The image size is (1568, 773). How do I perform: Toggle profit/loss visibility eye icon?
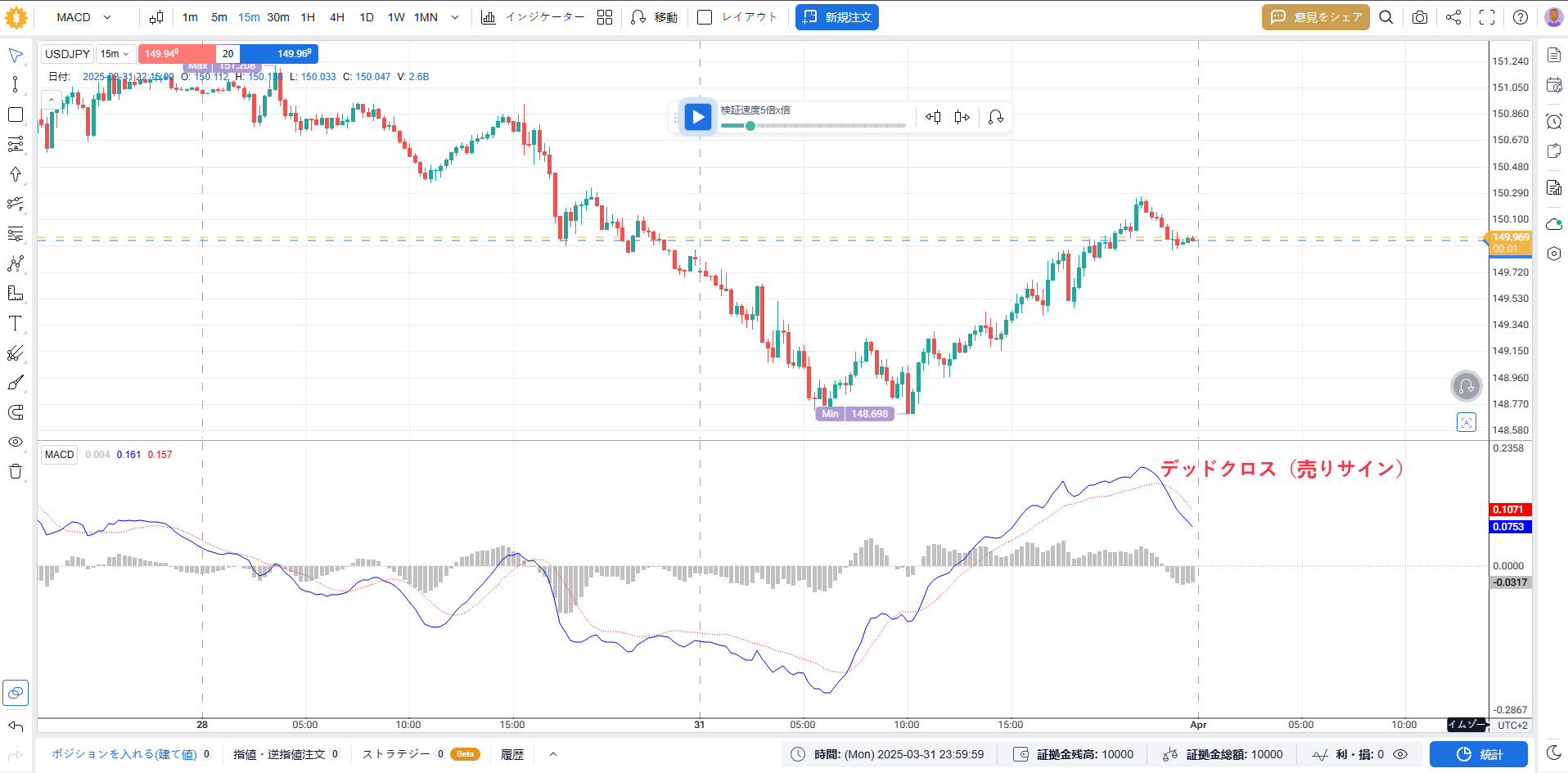tap(1400, 754)
